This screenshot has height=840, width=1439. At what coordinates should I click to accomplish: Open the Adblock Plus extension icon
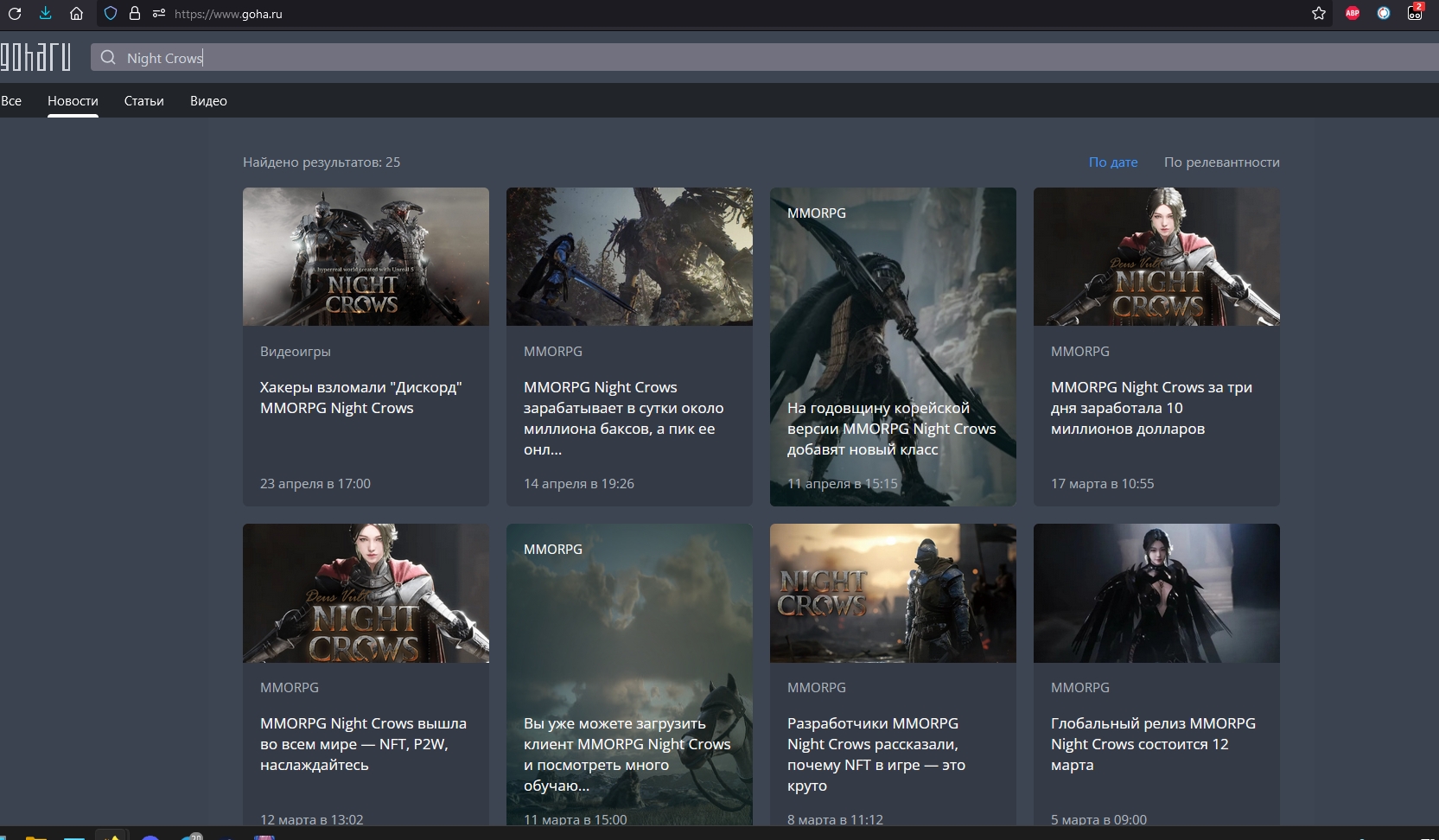click(x=1353, y=14)
